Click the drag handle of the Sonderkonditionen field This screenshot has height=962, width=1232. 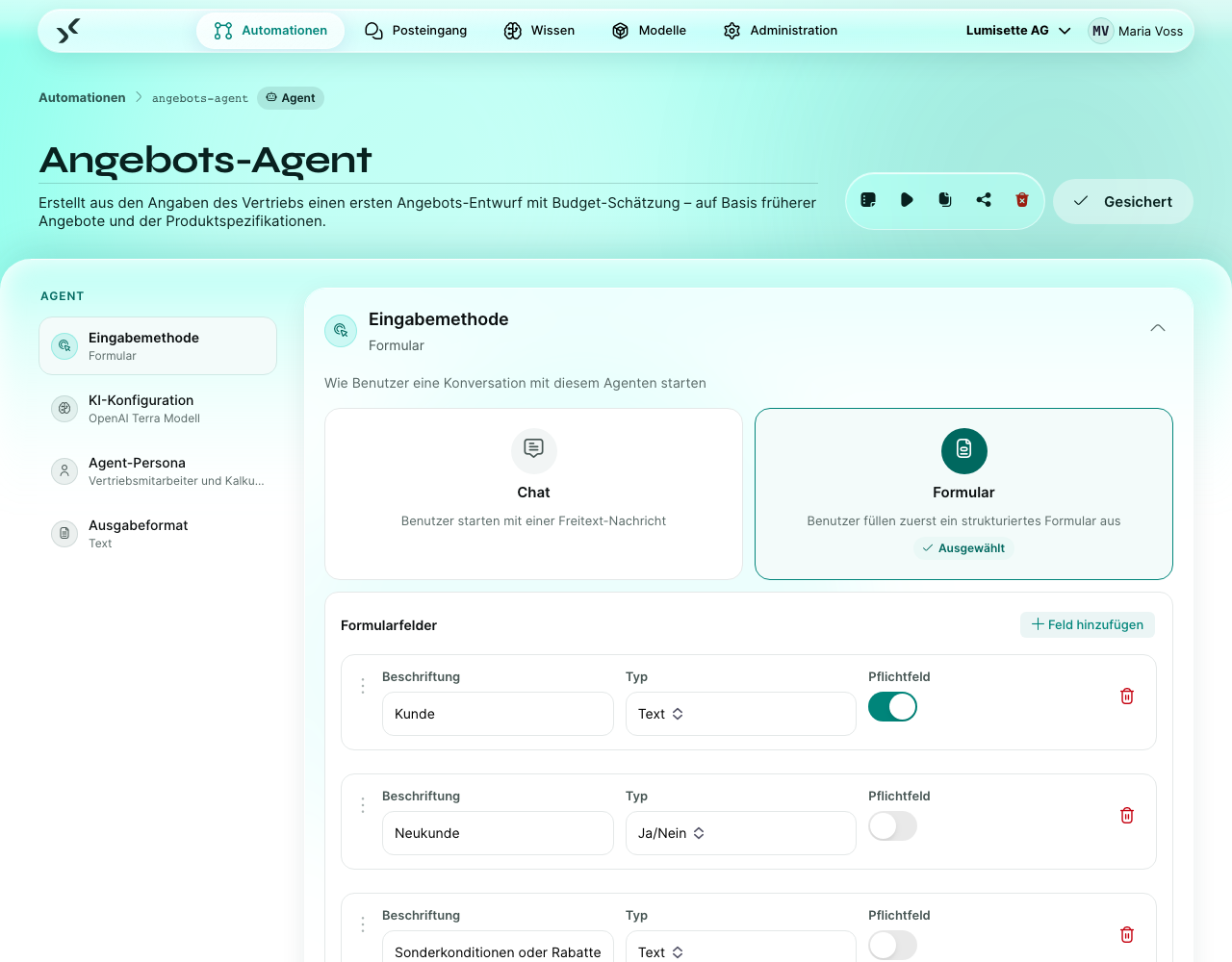click(x=363, y=924)
